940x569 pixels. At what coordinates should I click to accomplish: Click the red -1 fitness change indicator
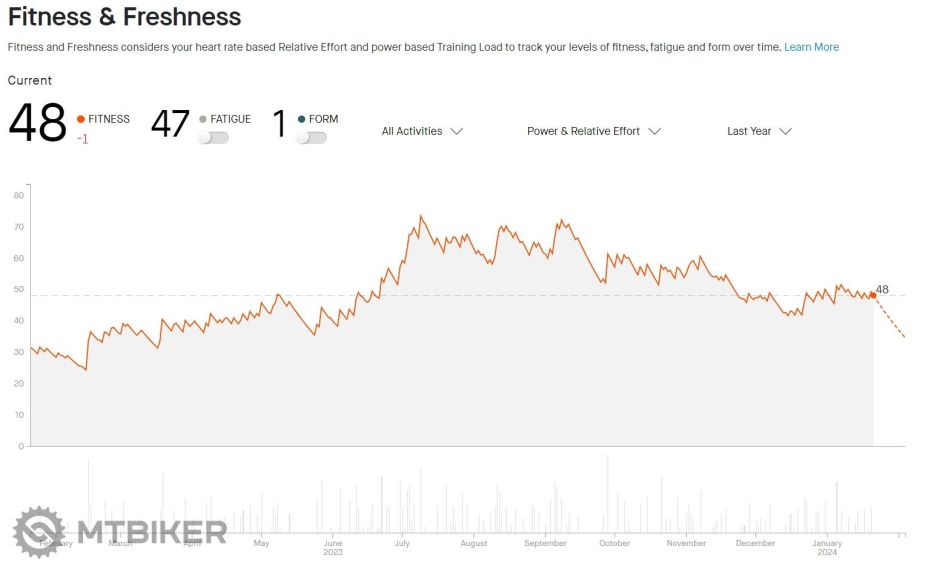tap(83, 139)
